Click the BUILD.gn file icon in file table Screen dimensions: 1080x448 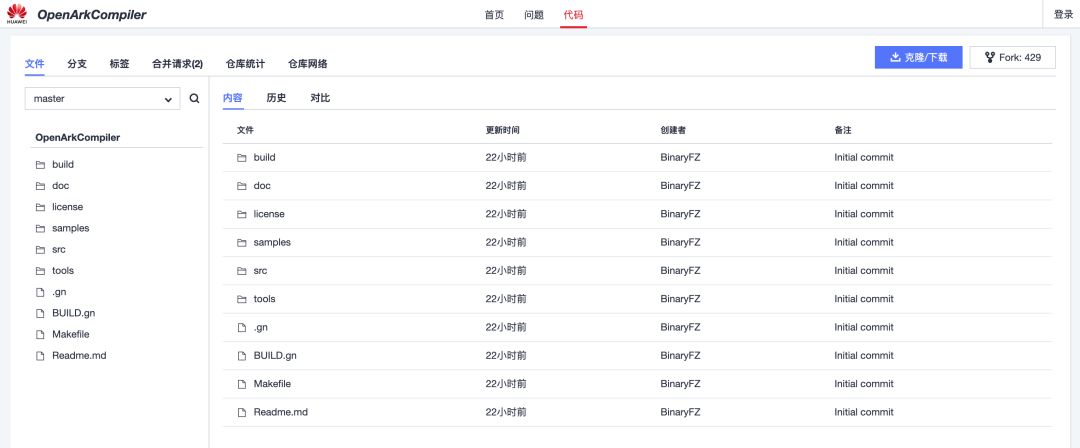click(x=242, y=356)
